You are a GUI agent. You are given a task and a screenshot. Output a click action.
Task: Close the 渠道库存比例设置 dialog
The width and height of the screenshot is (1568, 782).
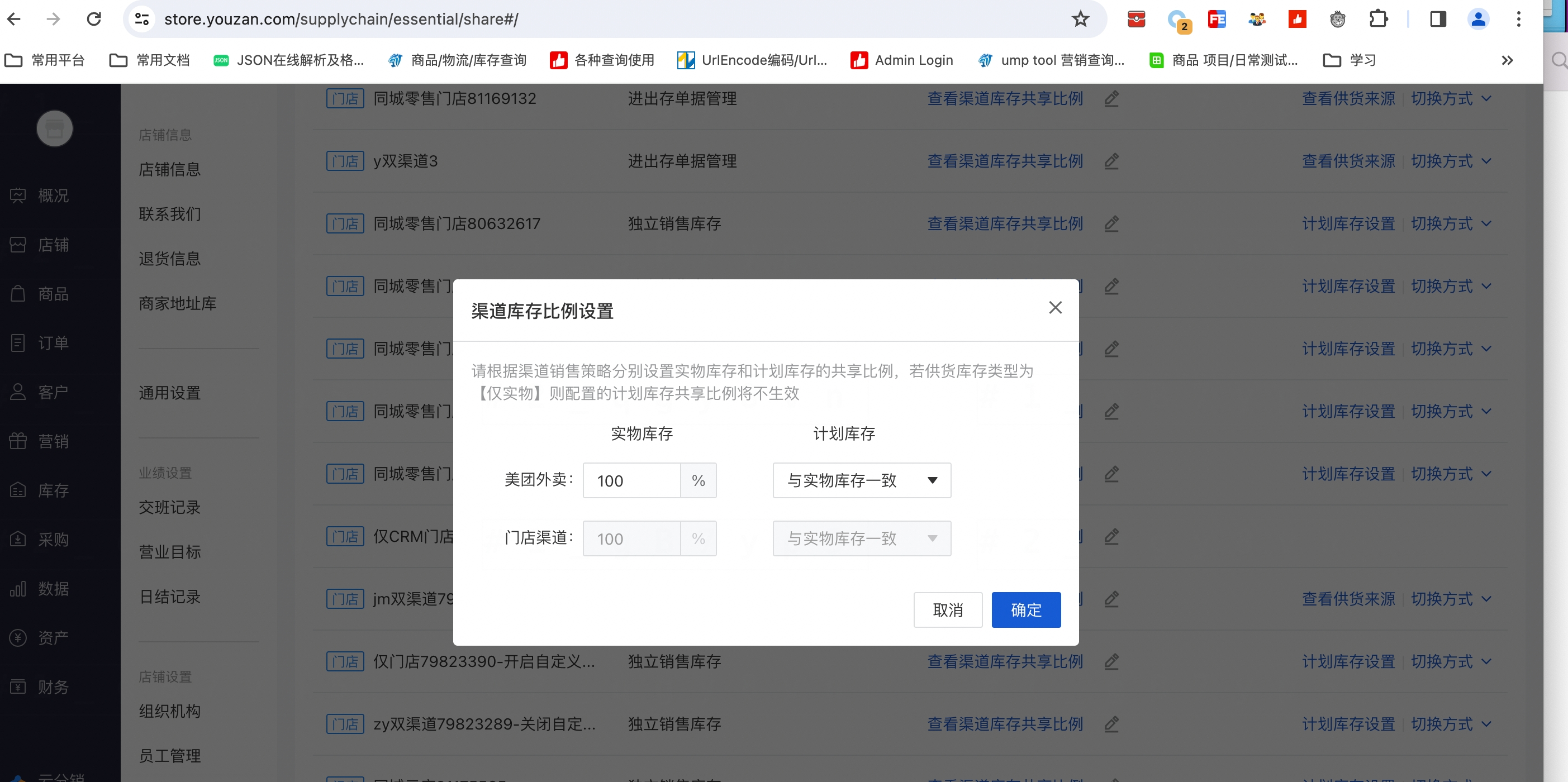1055,307
